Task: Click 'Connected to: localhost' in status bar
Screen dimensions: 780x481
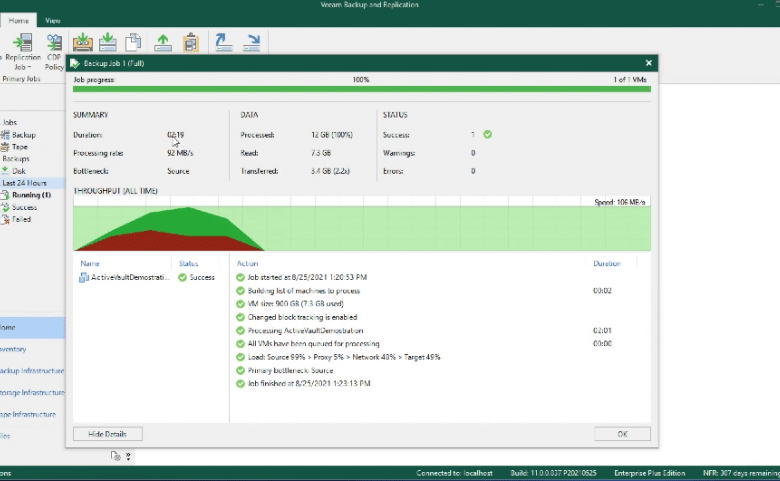Action: 454,473
